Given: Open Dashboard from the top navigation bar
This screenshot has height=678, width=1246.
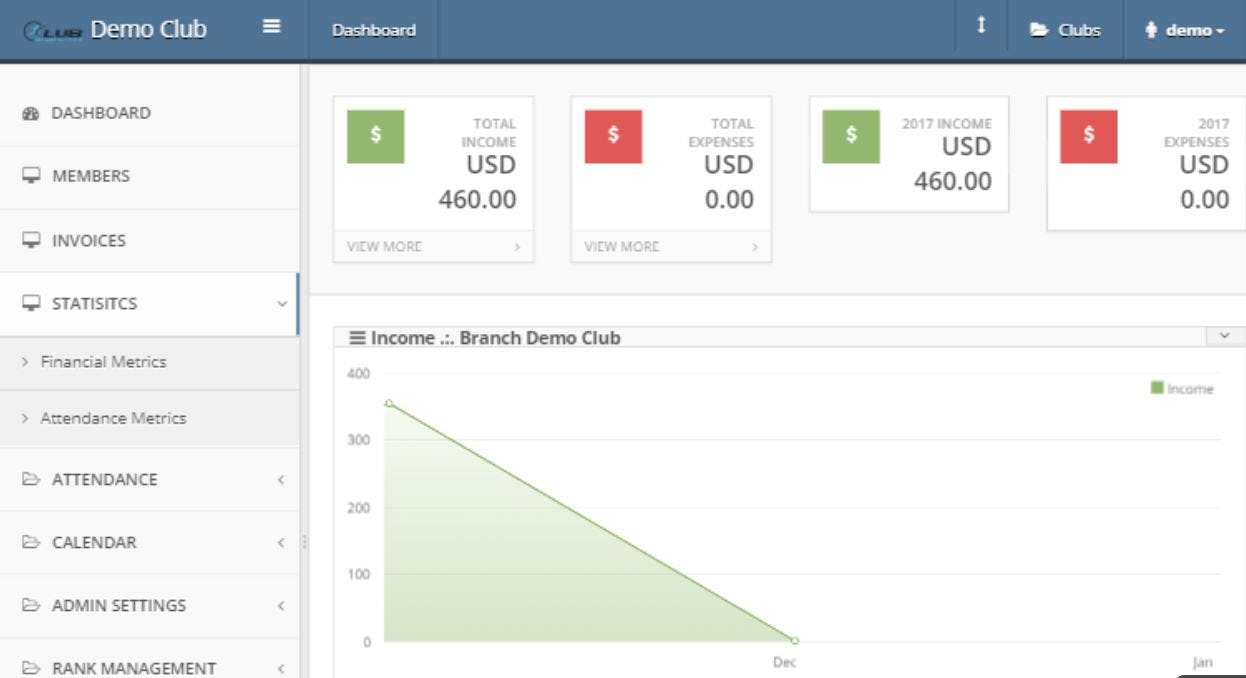Looking at the screenshot, I should coord(375,30).
